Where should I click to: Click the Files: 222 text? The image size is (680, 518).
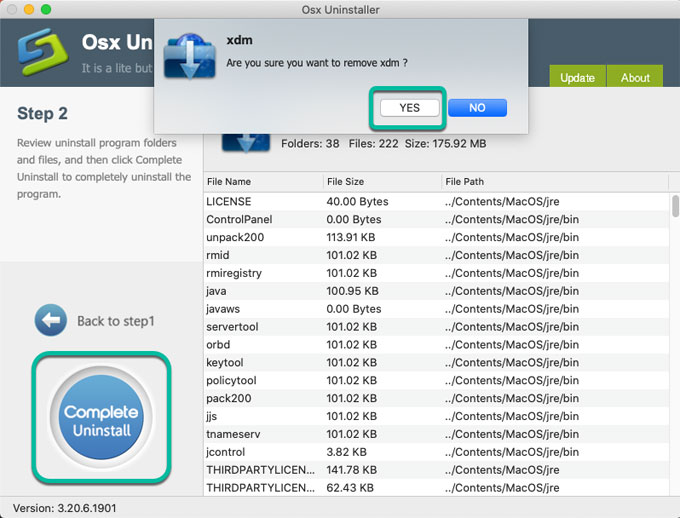point(373,144)
